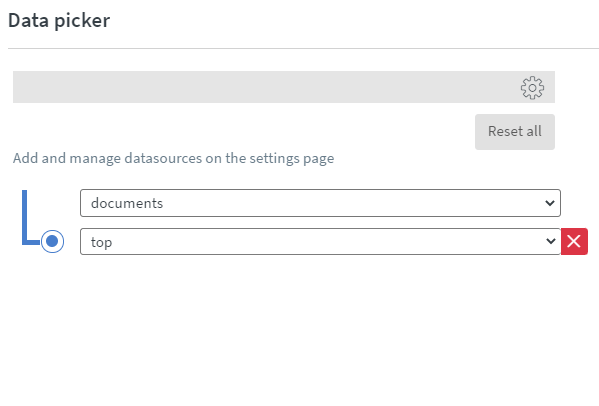Click the 'Data picker' heading

(59, 20)
